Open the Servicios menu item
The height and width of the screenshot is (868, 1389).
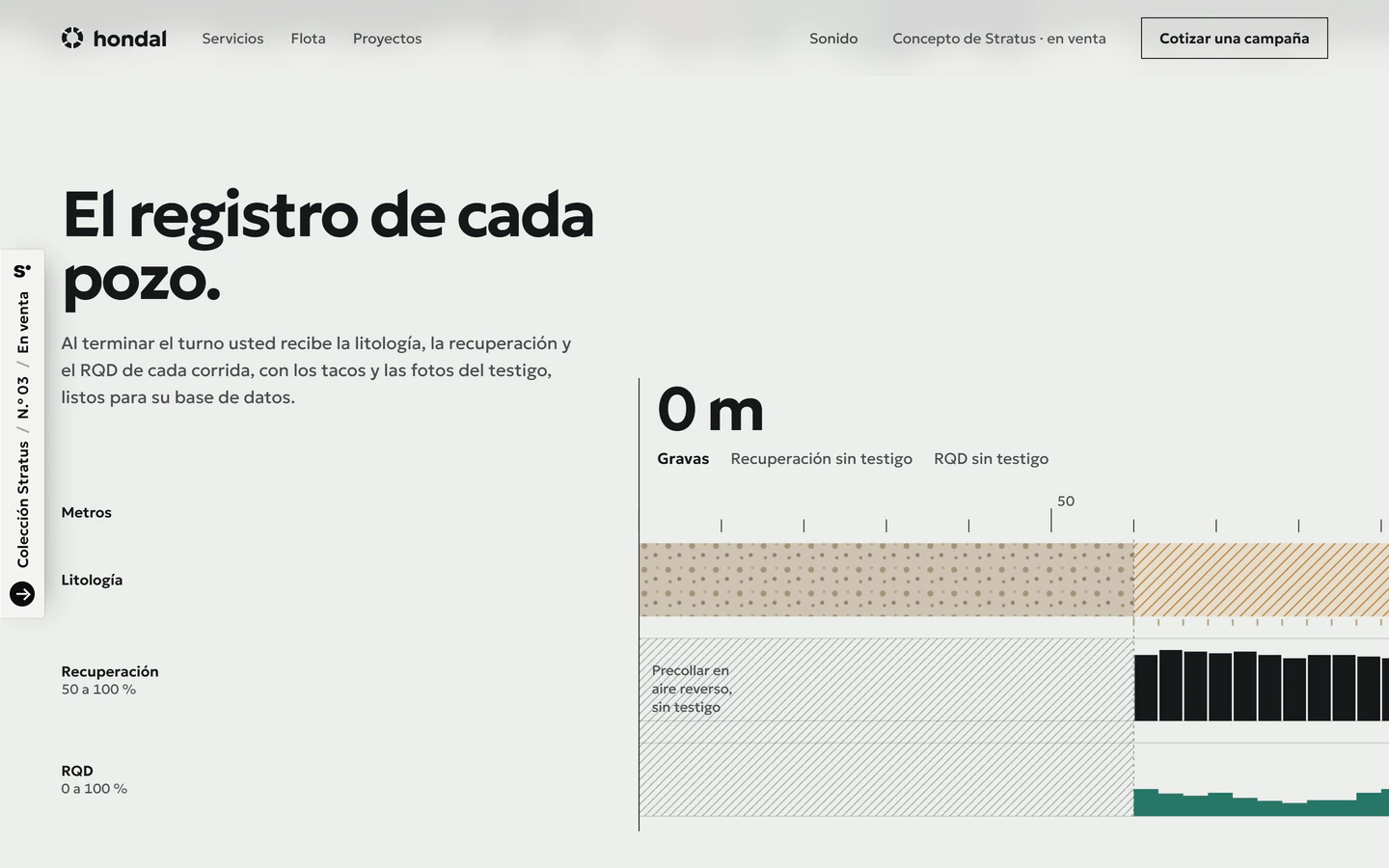tap(232, 39)
